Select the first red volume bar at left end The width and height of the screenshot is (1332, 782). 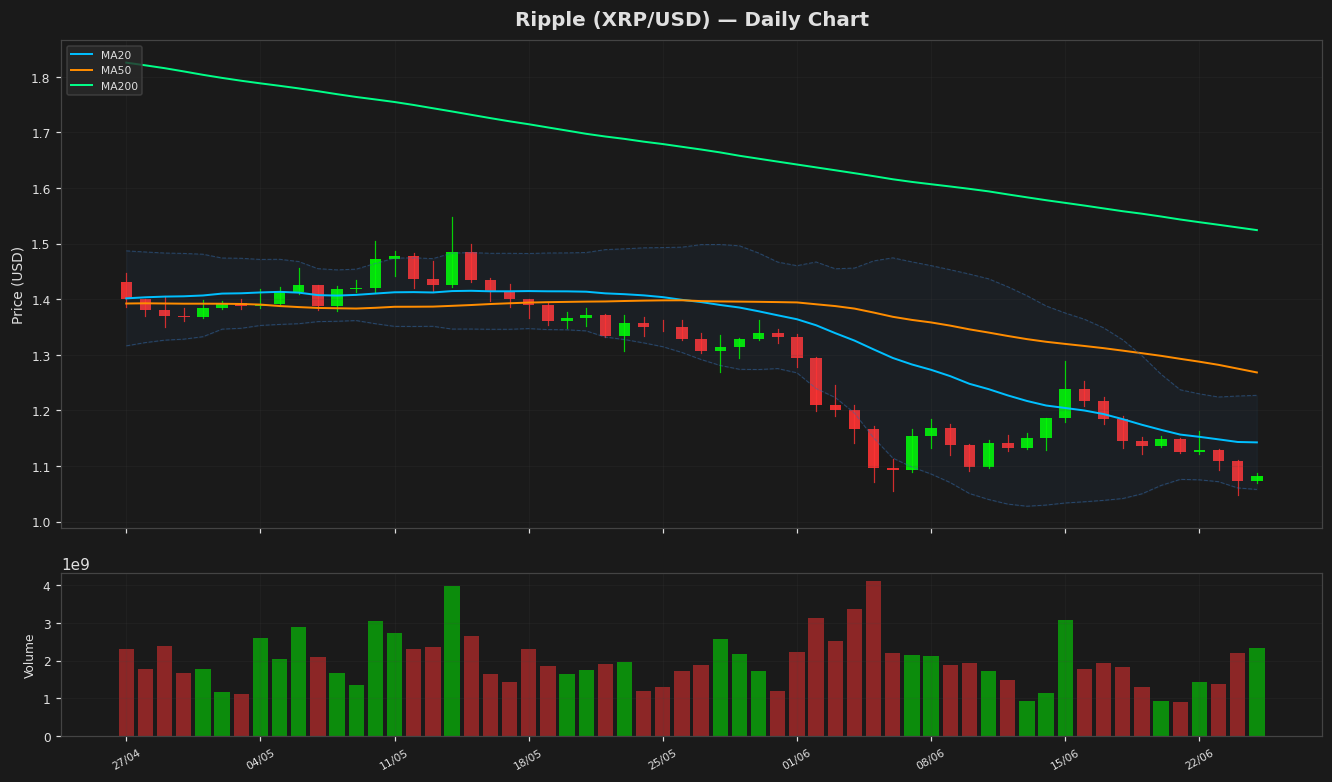pyautogui.click(x=126, y=693)
